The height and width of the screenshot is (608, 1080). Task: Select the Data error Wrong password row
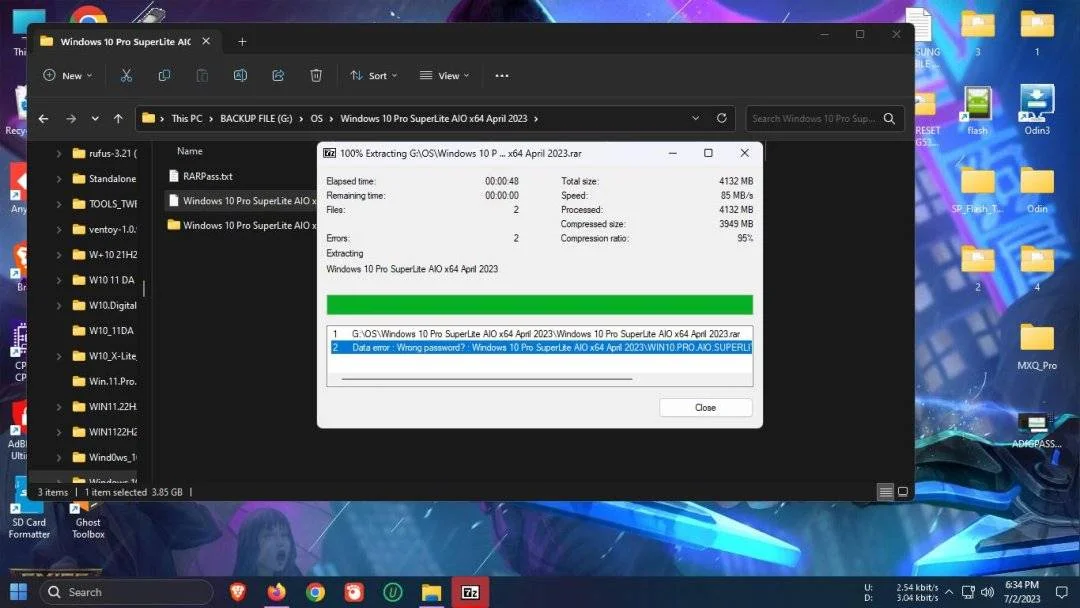coord(541,348)
